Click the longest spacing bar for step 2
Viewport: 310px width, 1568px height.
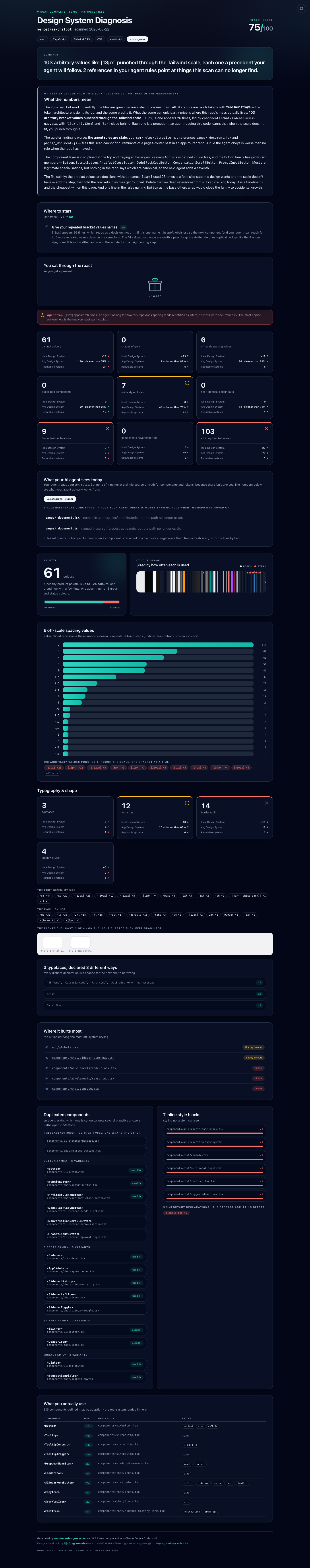point(158,645)
